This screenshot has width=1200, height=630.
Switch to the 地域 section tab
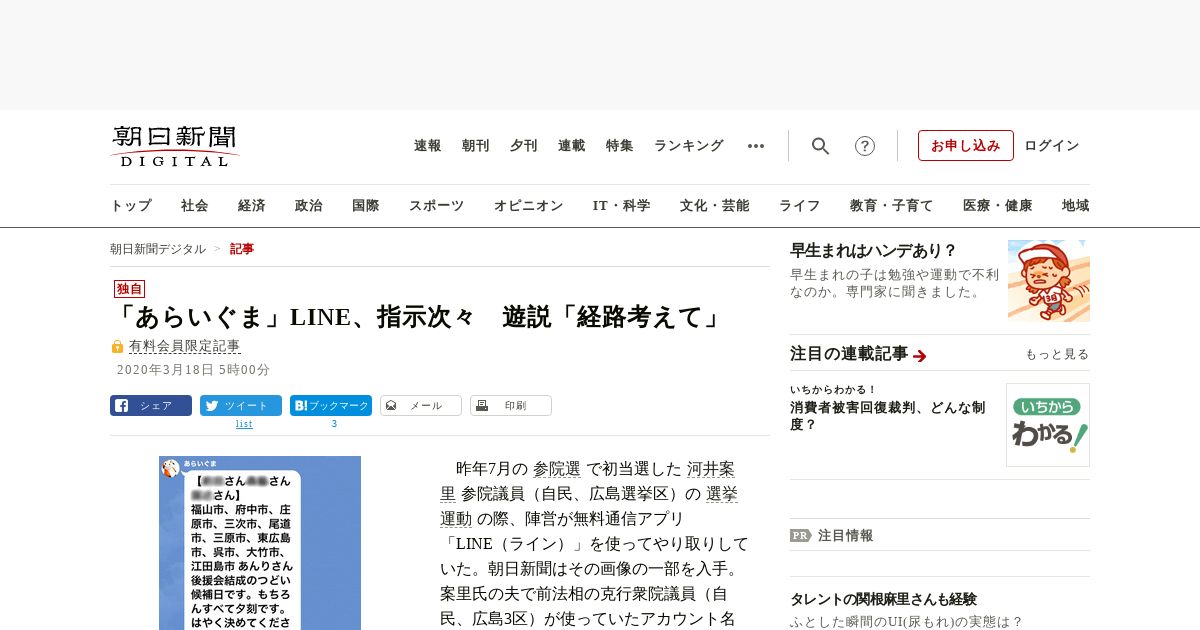pos(1076,206)
